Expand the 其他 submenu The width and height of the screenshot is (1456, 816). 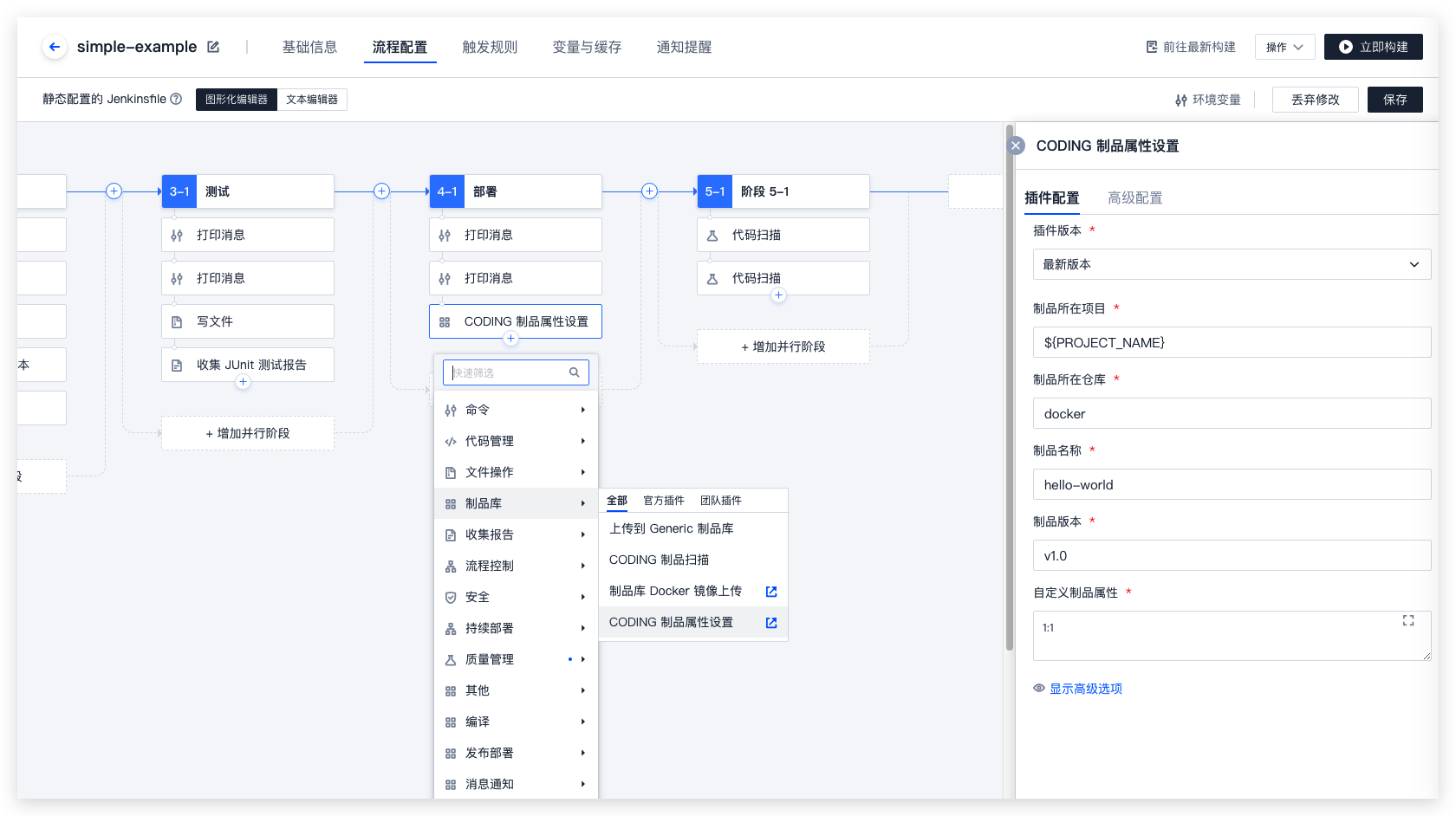coord(516,690)
